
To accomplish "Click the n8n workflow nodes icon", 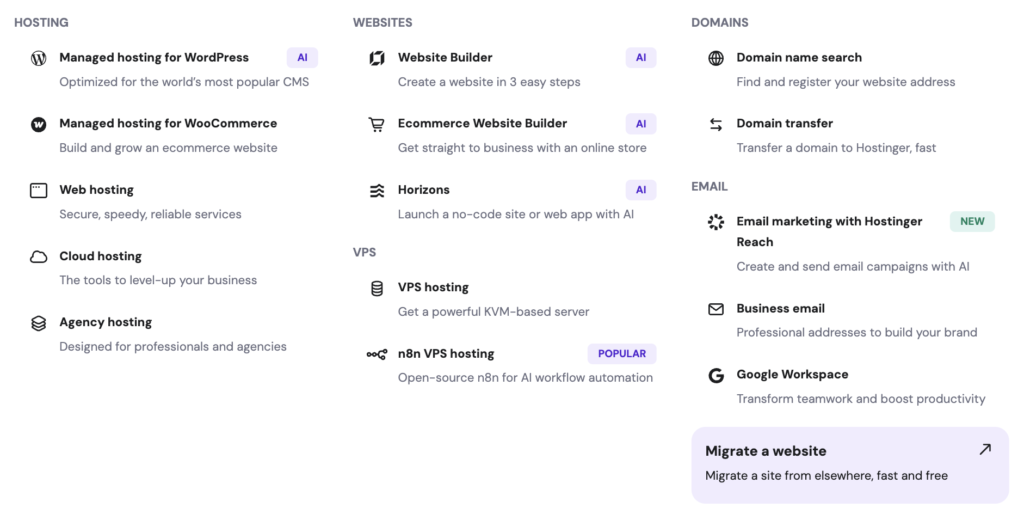I will point(377,354).
